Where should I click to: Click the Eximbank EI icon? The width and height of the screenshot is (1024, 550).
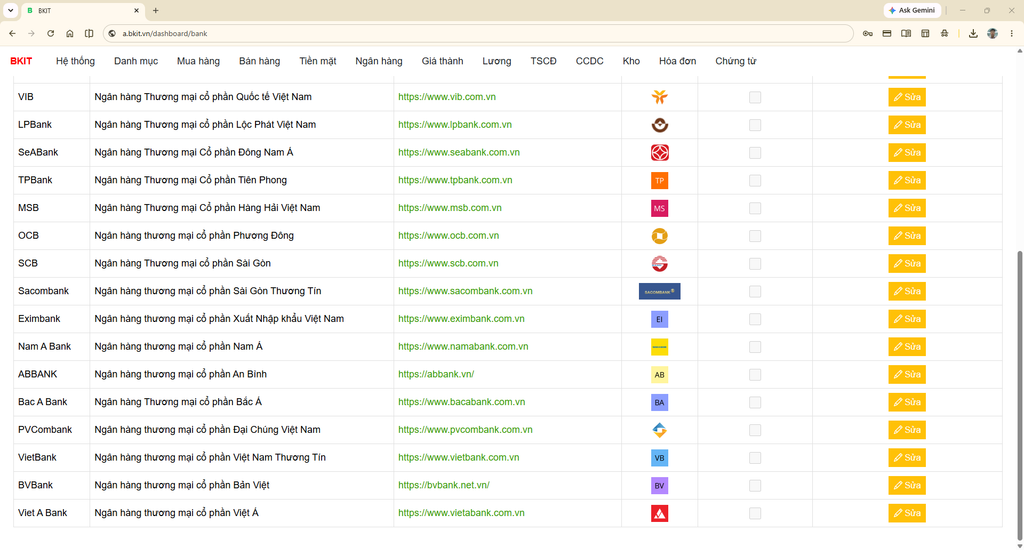coord(660,319)
